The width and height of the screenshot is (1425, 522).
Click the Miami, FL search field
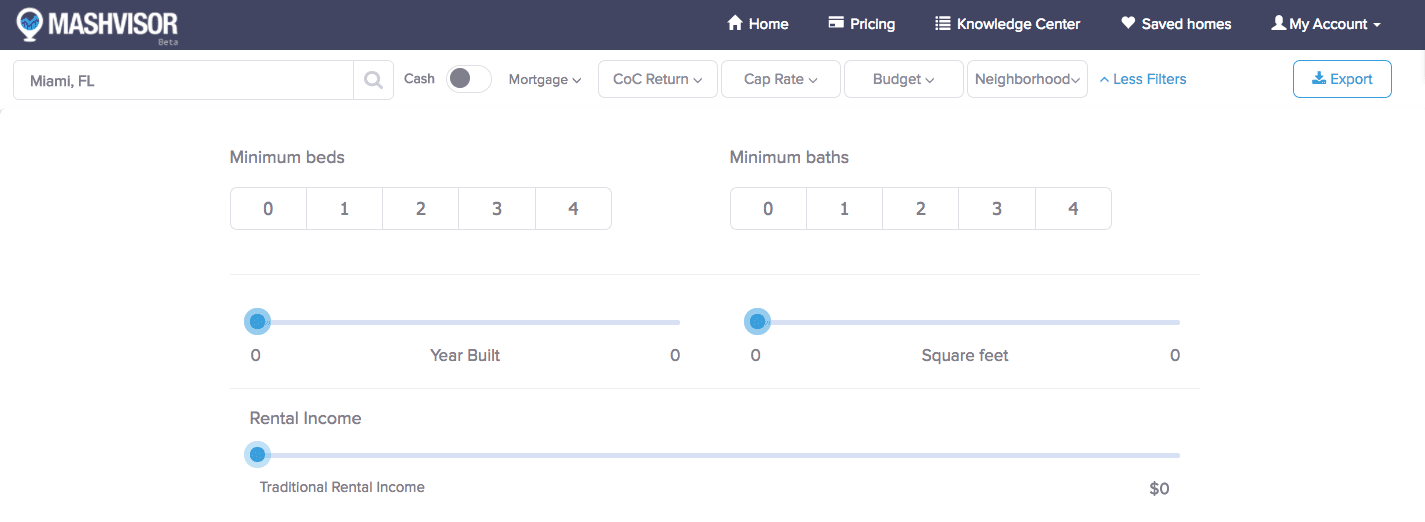[x=185, y=80]
